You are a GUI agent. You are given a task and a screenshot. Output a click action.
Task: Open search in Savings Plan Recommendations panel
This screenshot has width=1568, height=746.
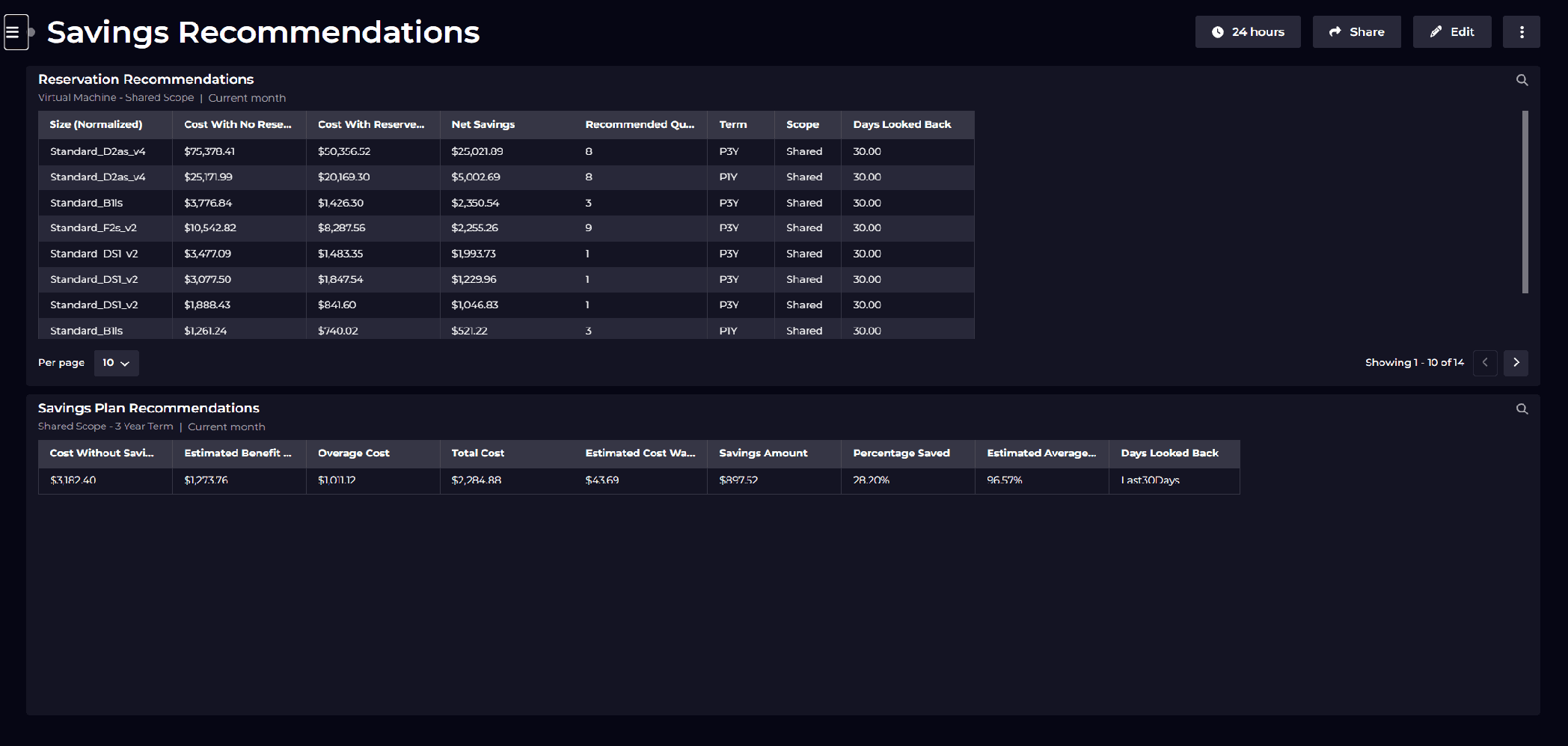point(1522,409)
